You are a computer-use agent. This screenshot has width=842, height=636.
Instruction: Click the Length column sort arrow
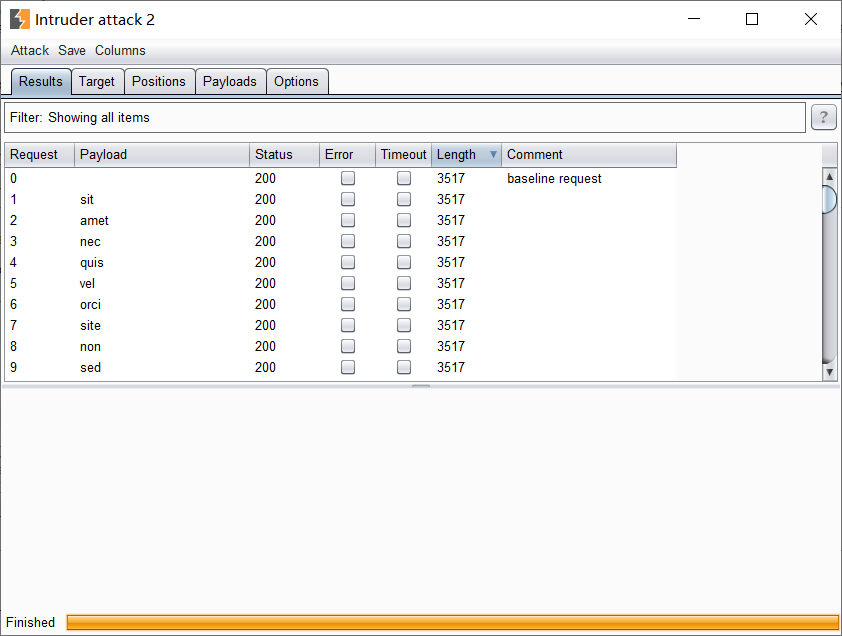click(x=493, y=155)
